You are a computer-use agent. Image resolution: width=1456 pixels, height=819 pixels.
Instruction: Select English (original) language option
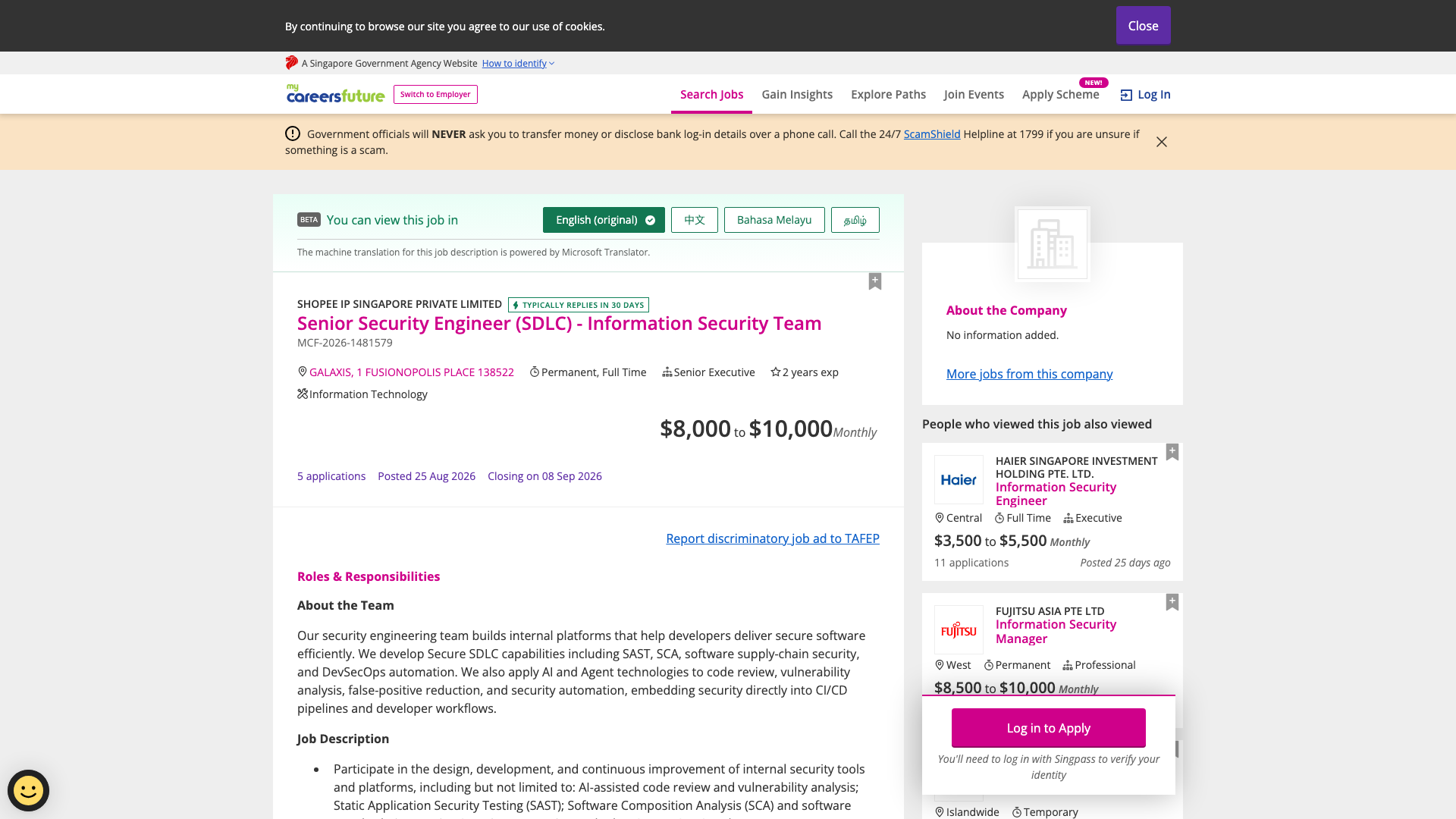pos(604,220)
